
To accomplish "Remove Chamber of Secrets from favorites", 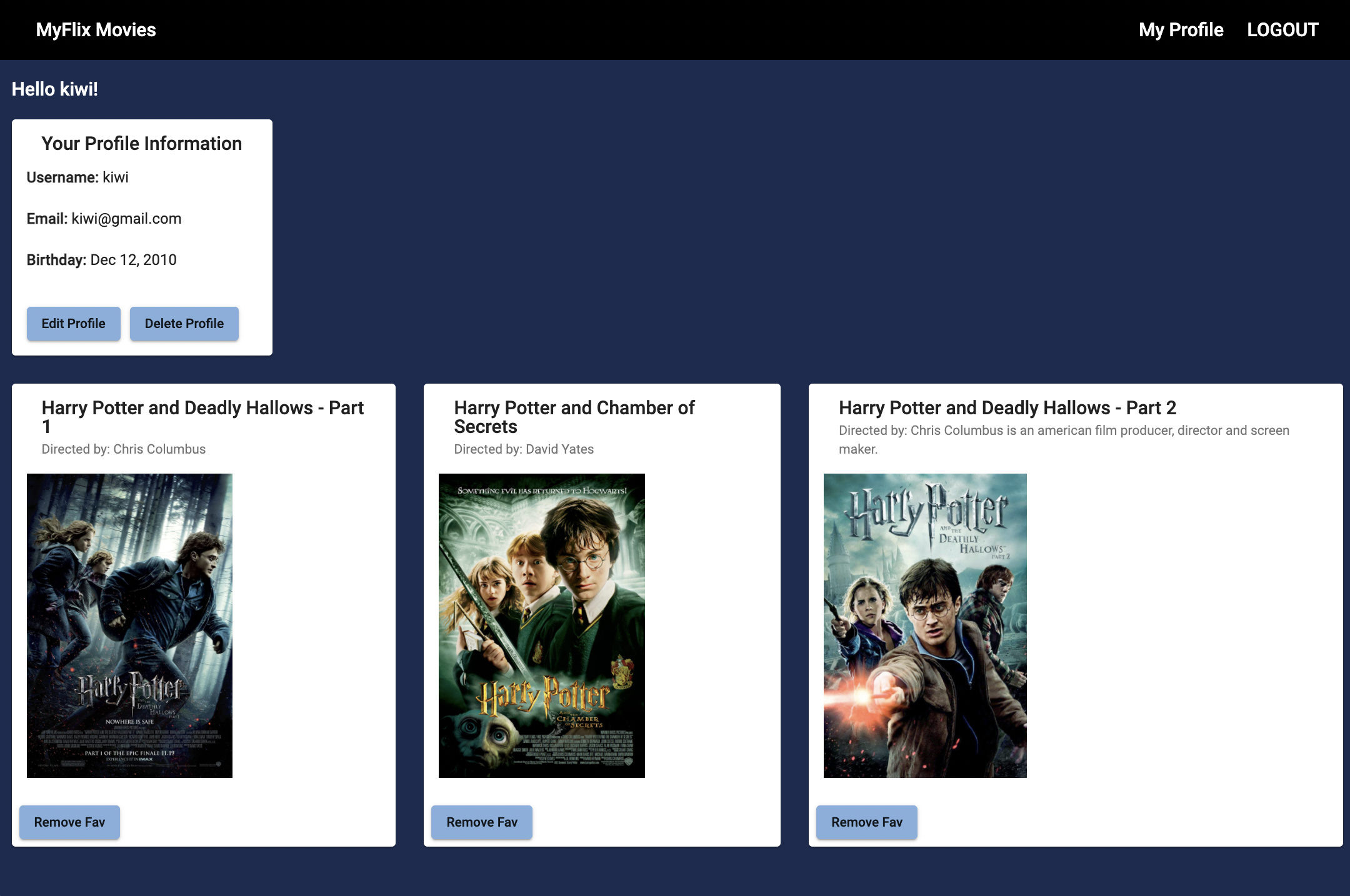I will pyautogui.click(x=481, y=822).
